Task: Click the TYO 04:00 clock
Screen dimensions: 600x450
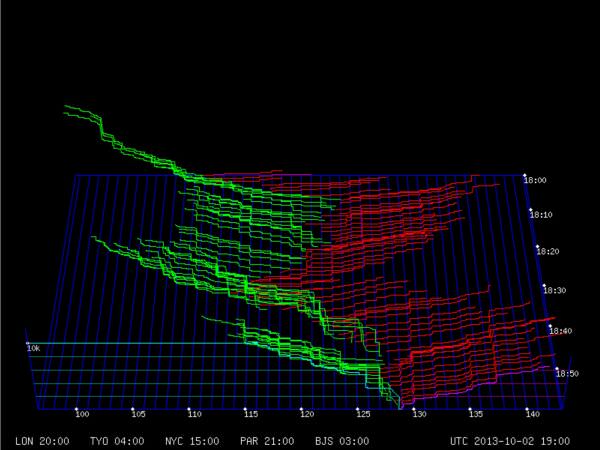Action: pos(117,441)
